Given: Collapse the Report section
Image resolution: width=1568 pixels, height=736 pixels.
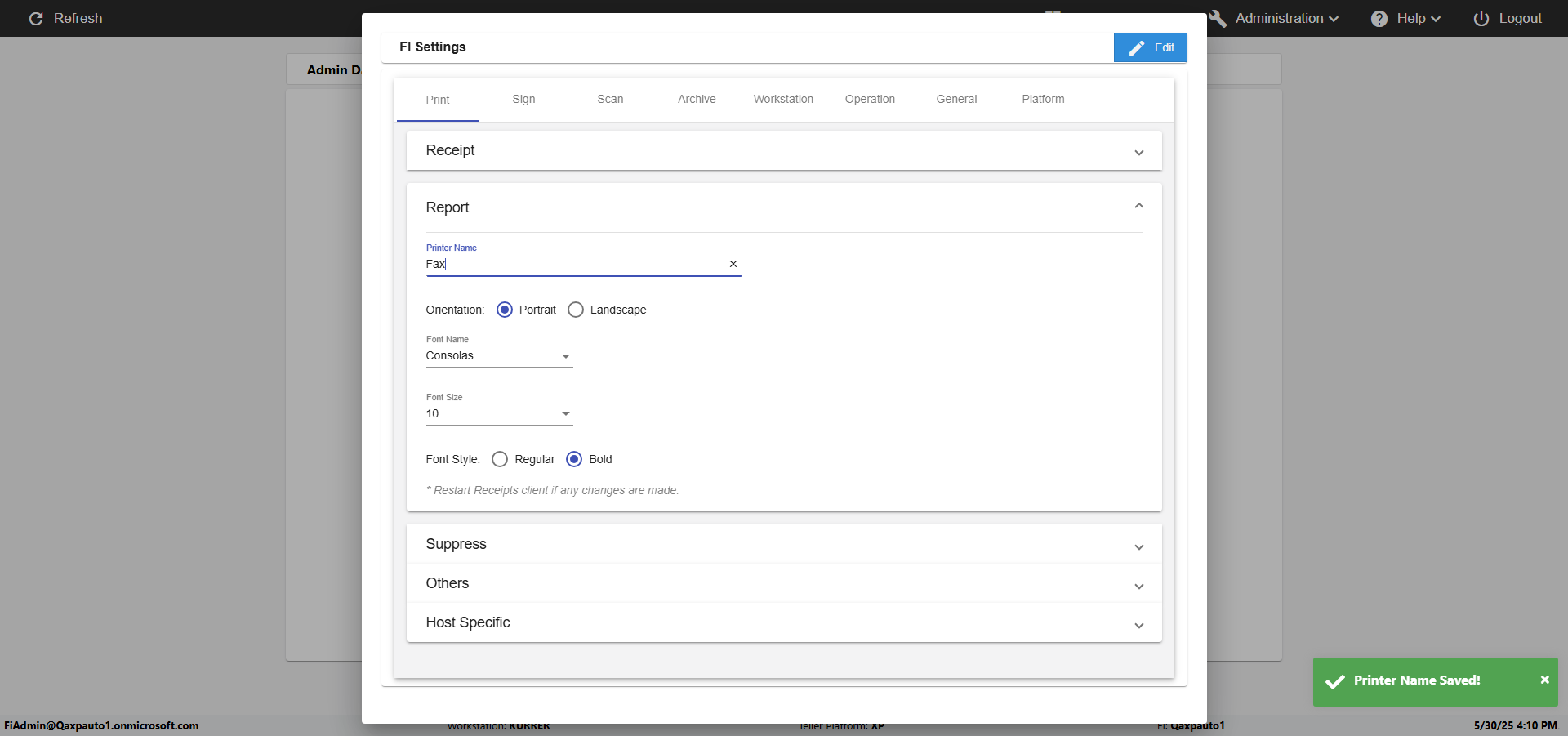Looking at the screenshot, I should click(1138, 206).
